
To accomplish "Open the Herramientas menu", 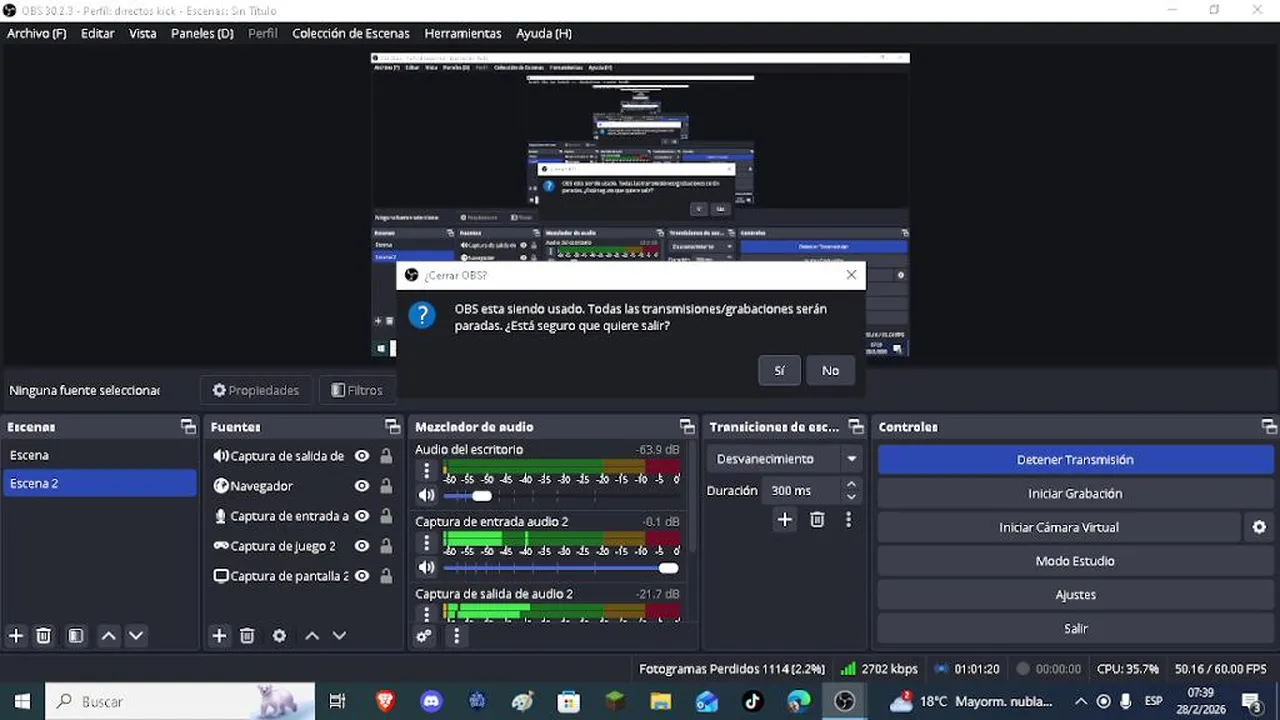I will point(463,33).
